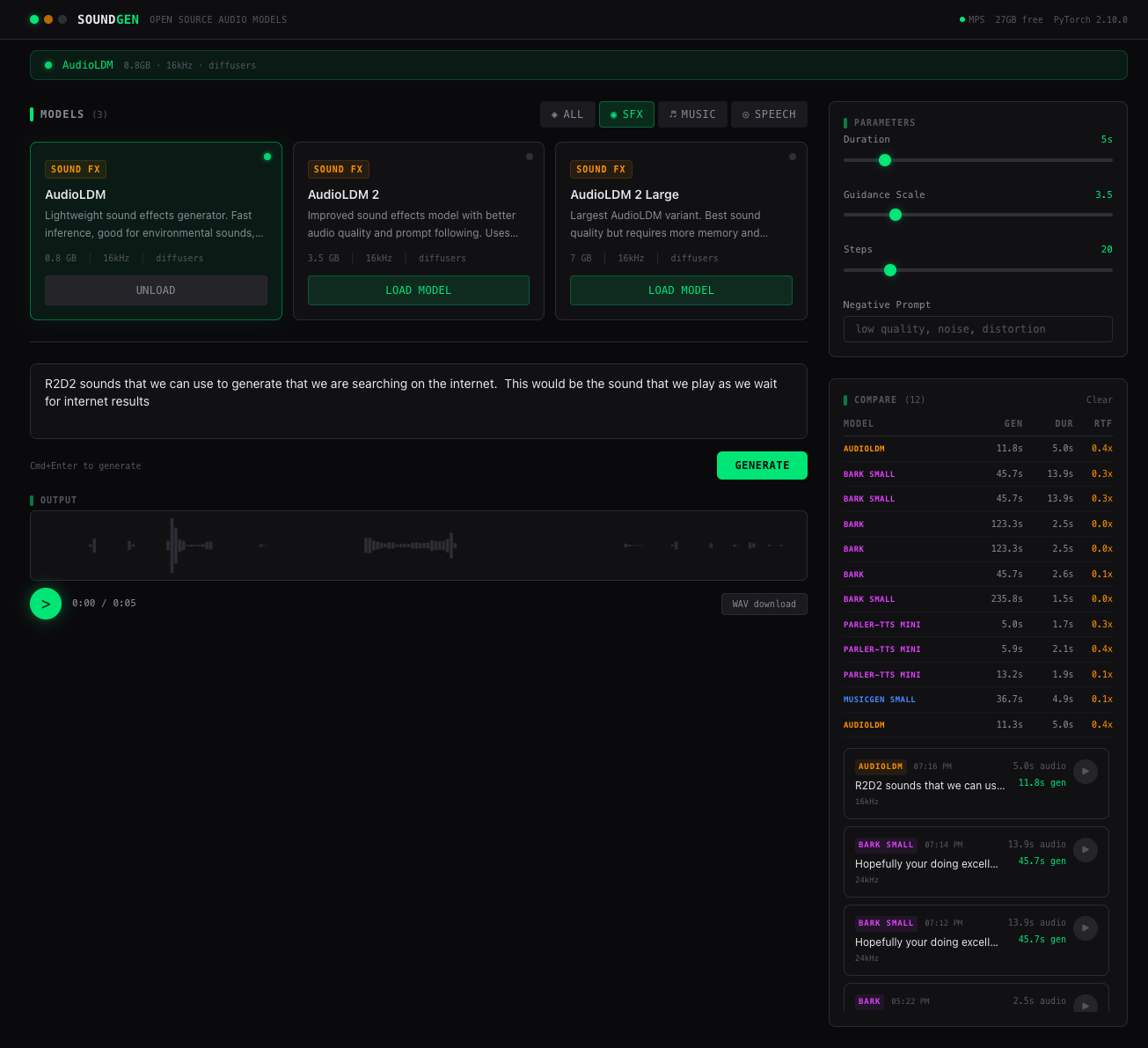1148x1048 pixels.
Task: Switch to the SPEECH model filter
Action: (769, 114)
